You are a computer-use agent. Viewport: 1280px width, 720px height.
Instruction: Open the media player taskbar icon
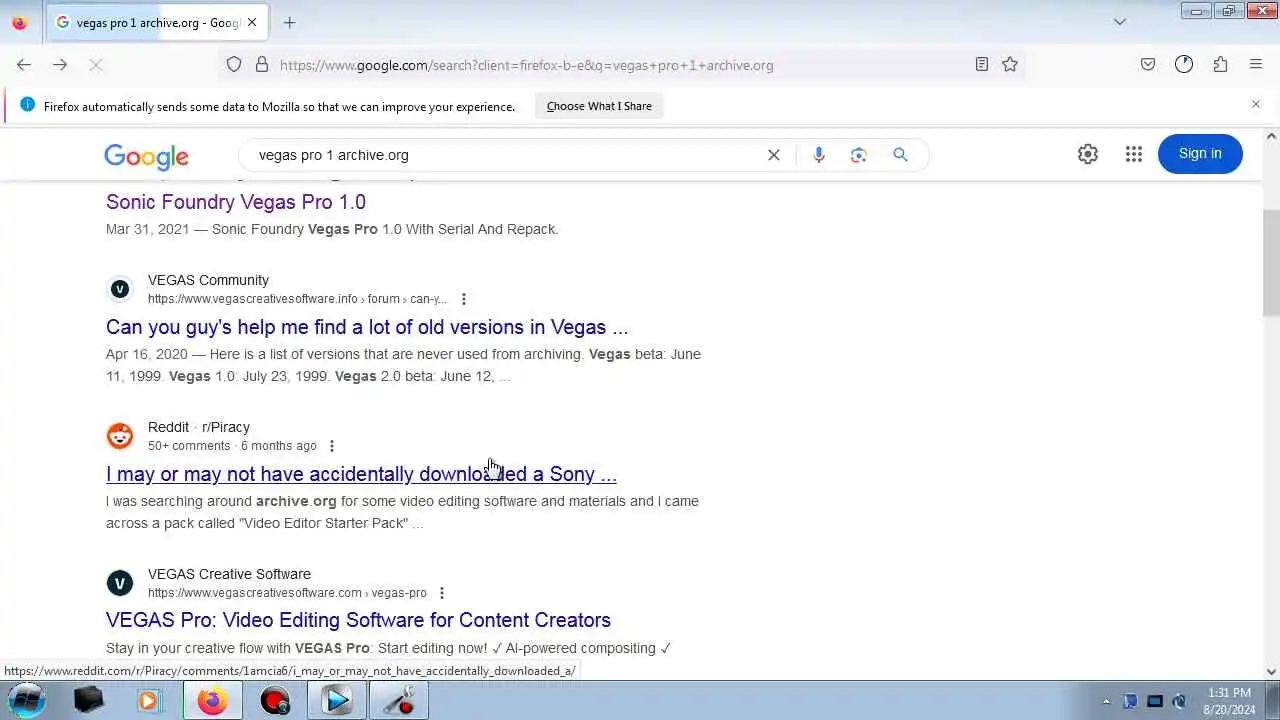pos(149,701)
